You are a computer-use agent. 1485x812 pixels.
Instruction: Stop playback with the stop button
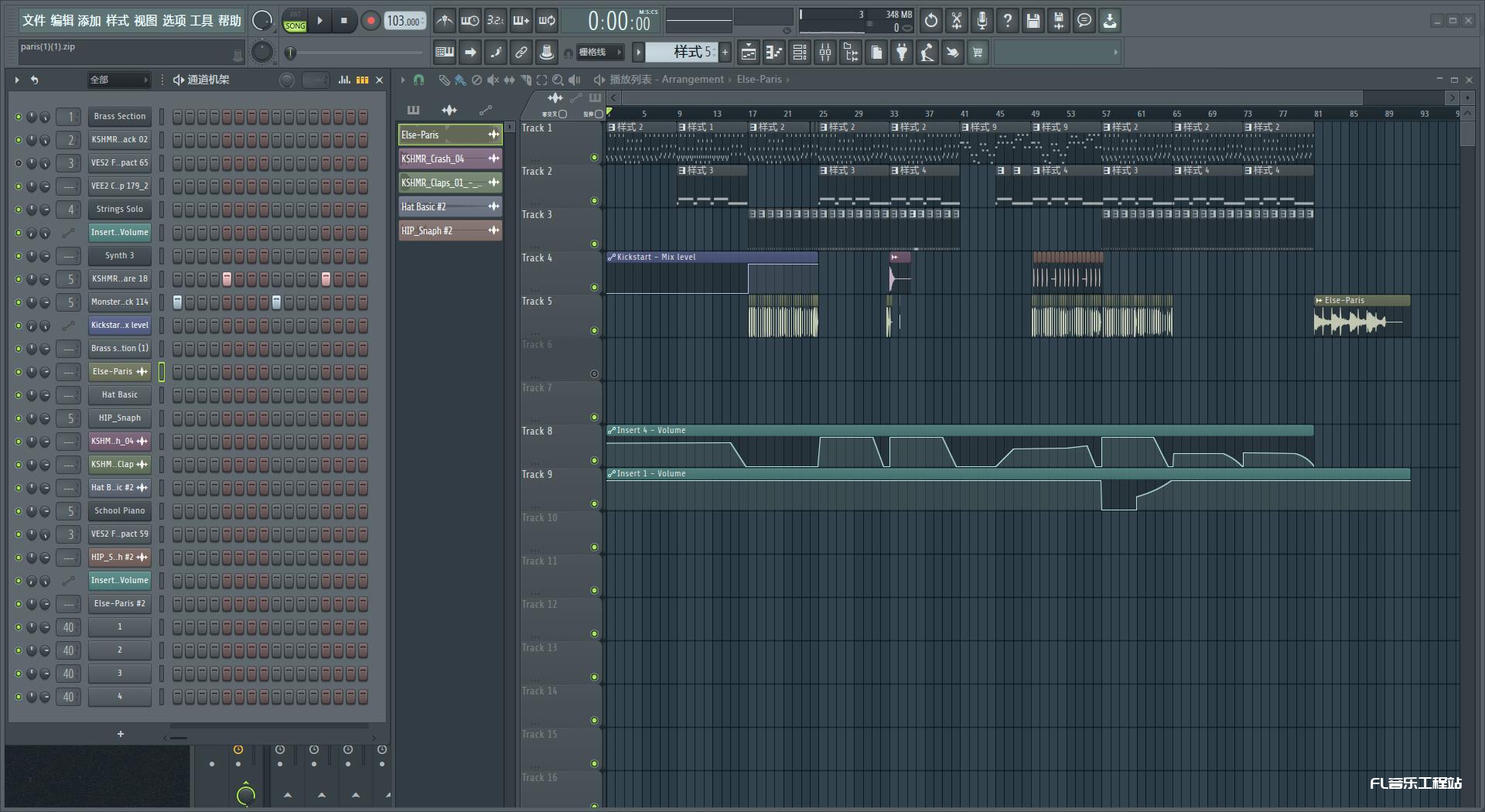click(344, 21)
